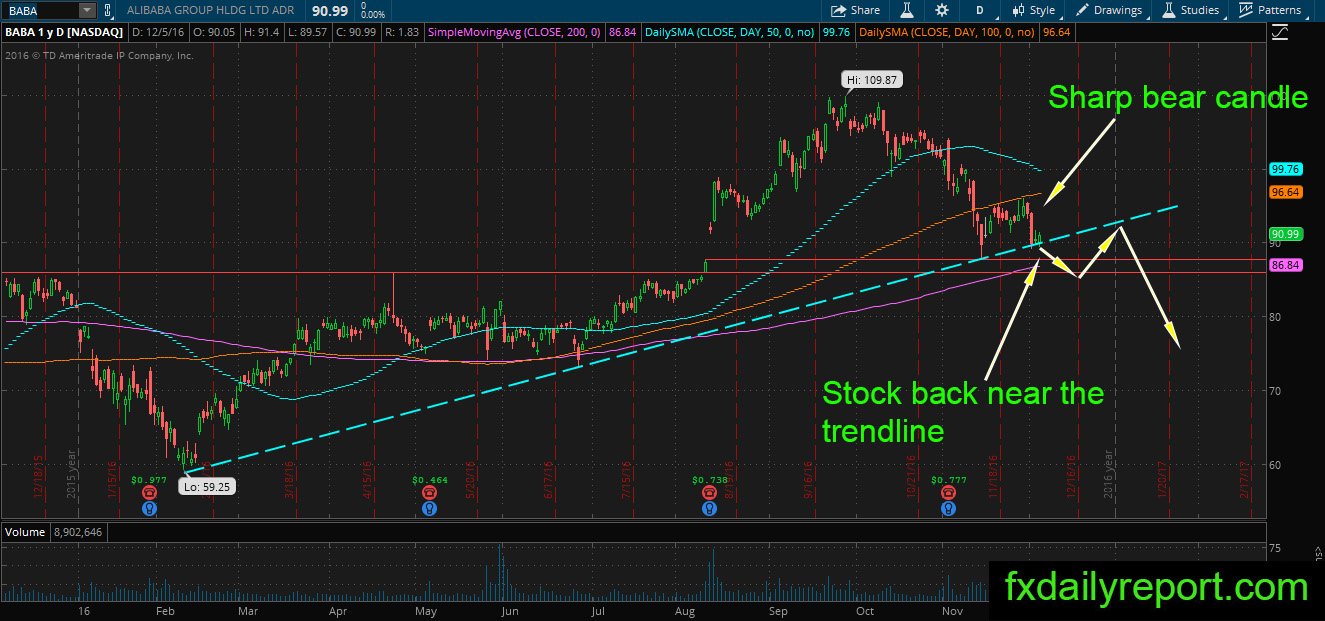Click lightbulb icon under $0.777 earnings
This screenshot has width=1325, height=621.
tap(948, 508)
